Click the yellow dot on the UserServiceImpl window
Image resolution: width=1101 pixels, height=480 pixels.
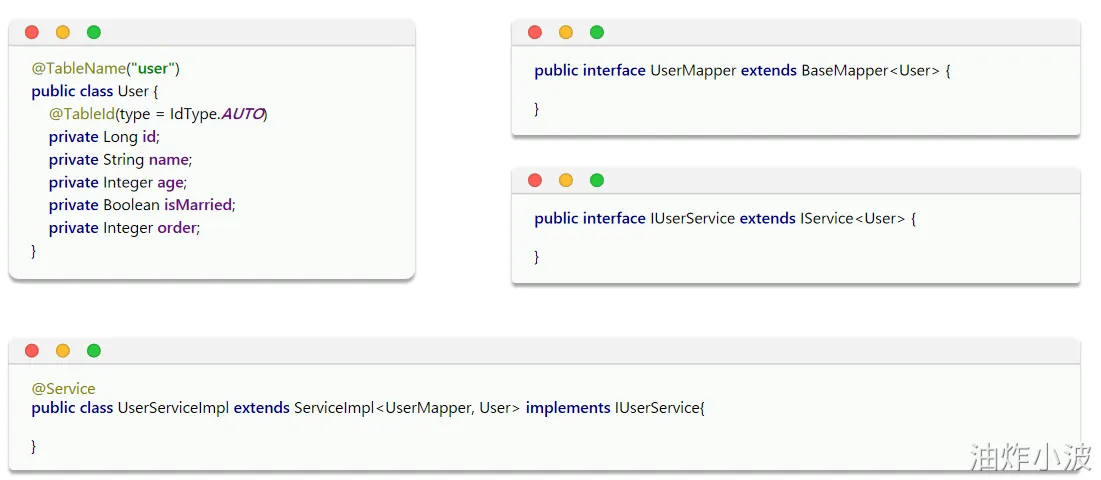click(x=63, y=350)
